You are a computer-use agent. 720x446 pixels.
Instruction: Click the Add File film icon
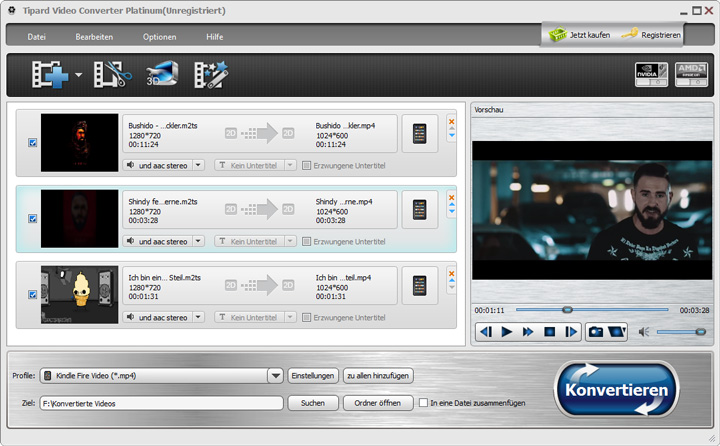(50, 74)
